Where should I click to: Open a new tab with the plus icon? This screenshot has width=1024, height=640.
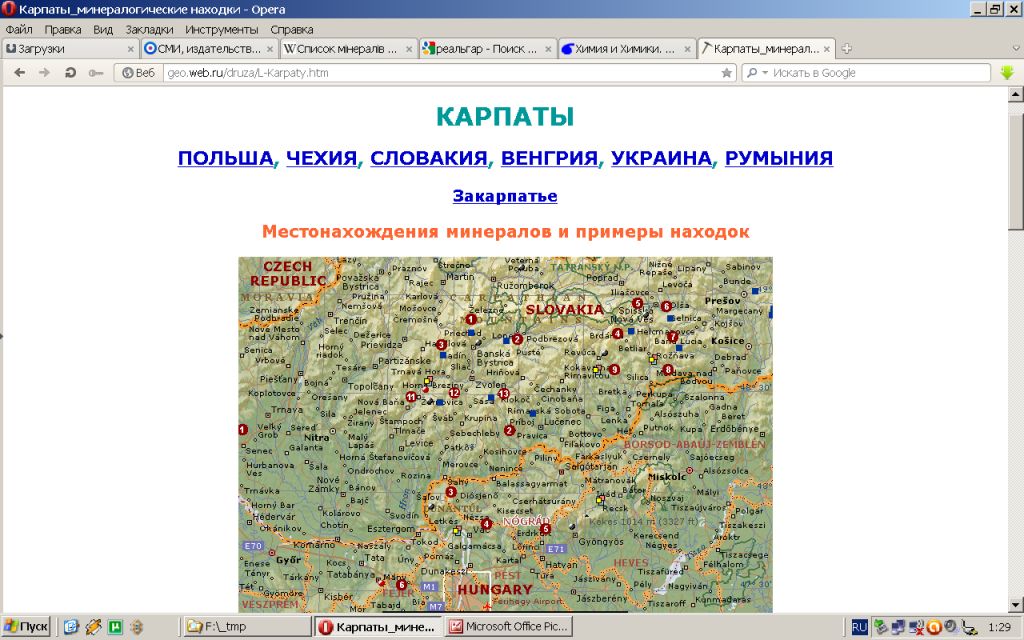click(x=847, y=48)
